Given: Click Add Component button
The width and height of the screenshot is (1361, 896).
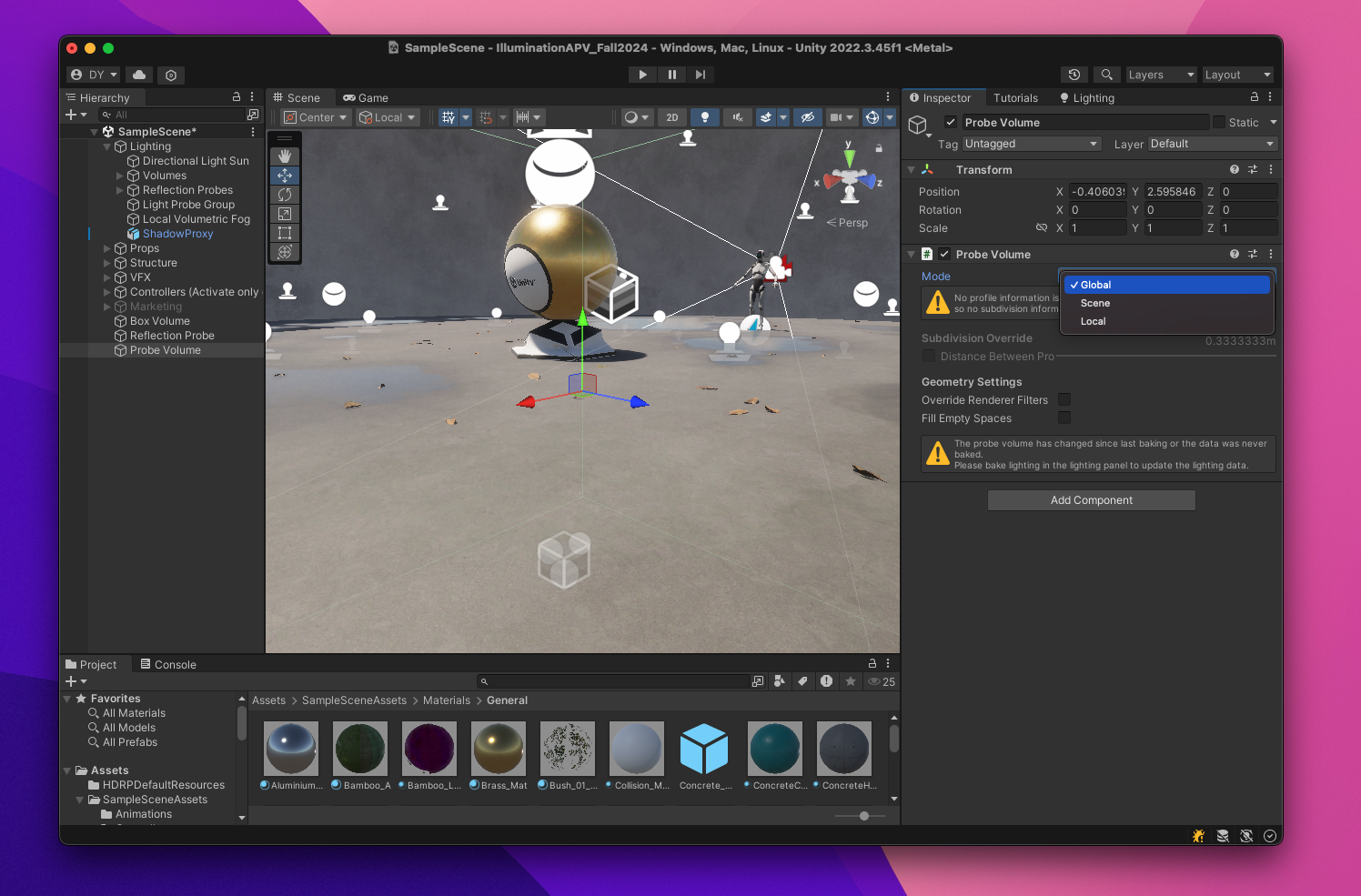Looking at the screenshot, I should 1092,500.
